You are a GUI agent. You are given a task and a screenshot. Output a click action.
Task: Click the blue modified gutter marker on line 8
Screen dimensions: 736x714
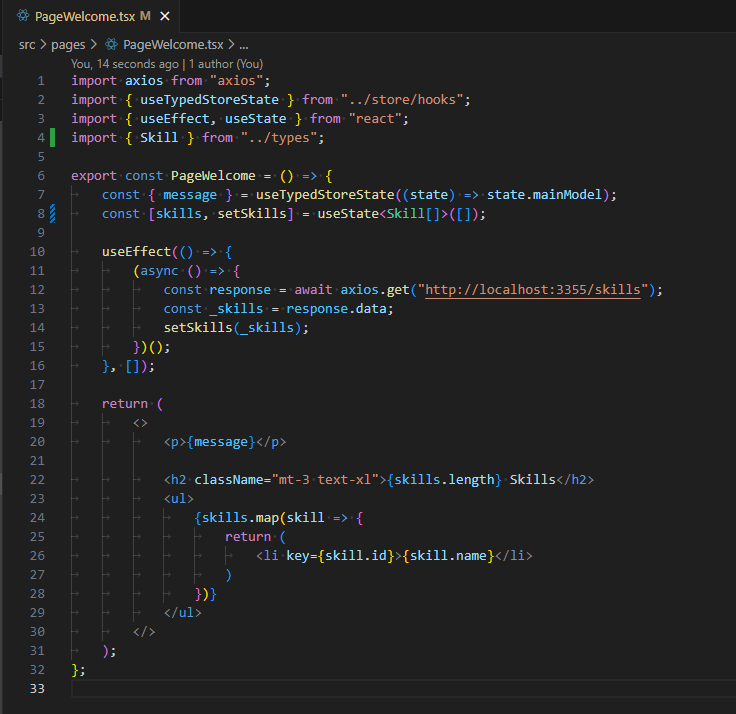52,213
